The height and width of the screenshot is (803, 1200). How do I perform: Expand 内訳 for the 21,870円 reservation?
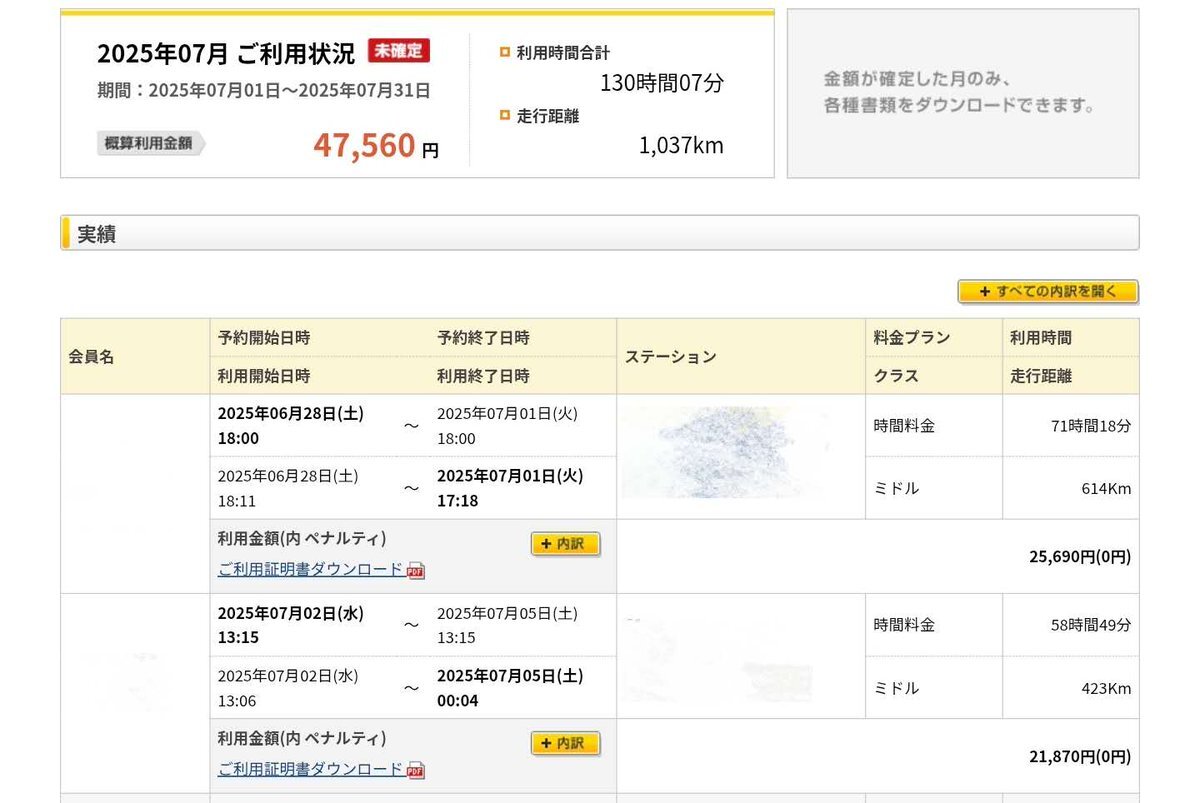click(x=565, y=744)
